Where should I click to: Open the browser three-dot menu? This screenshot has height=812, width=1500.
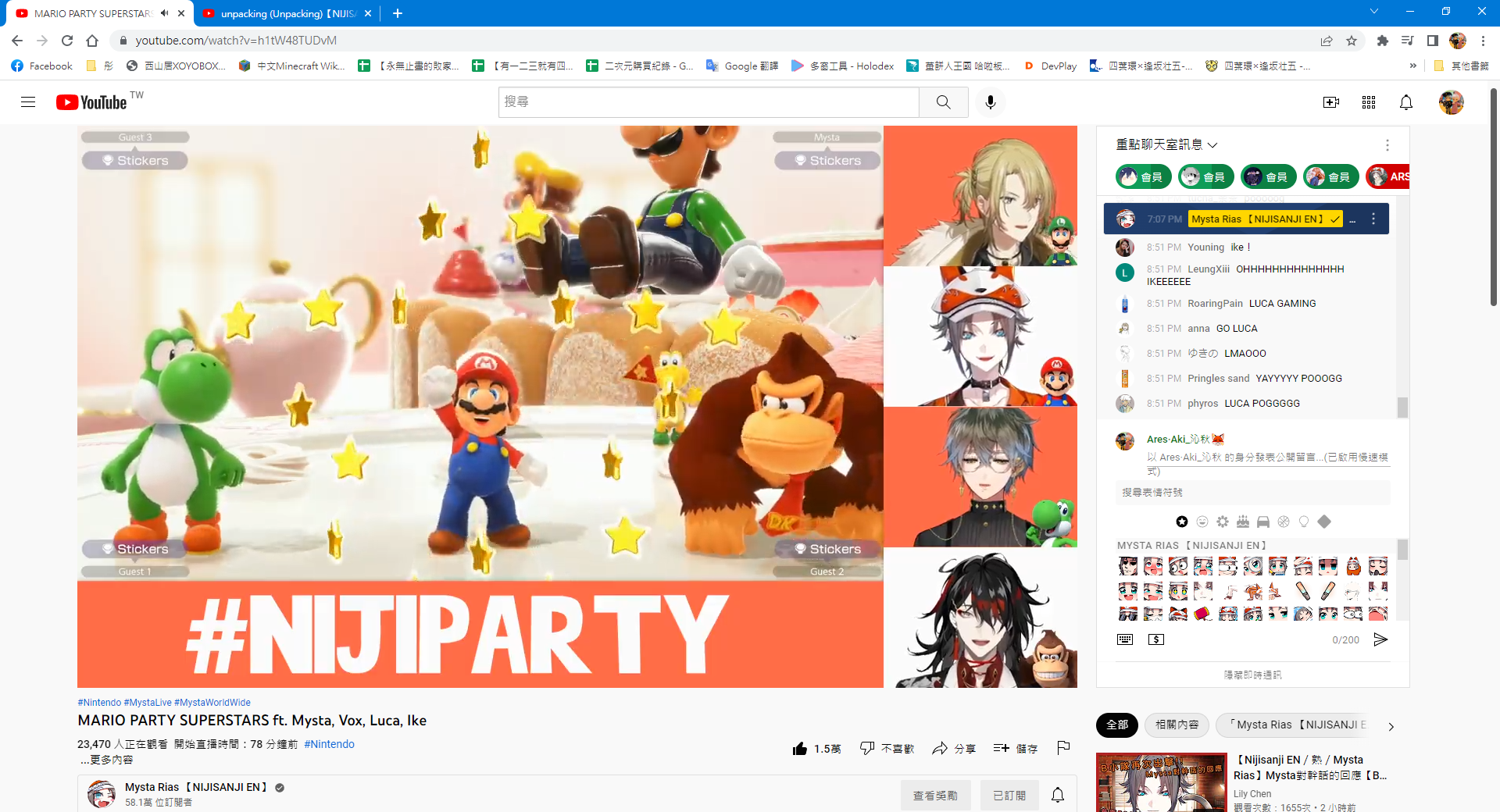tap(1483, 41)
